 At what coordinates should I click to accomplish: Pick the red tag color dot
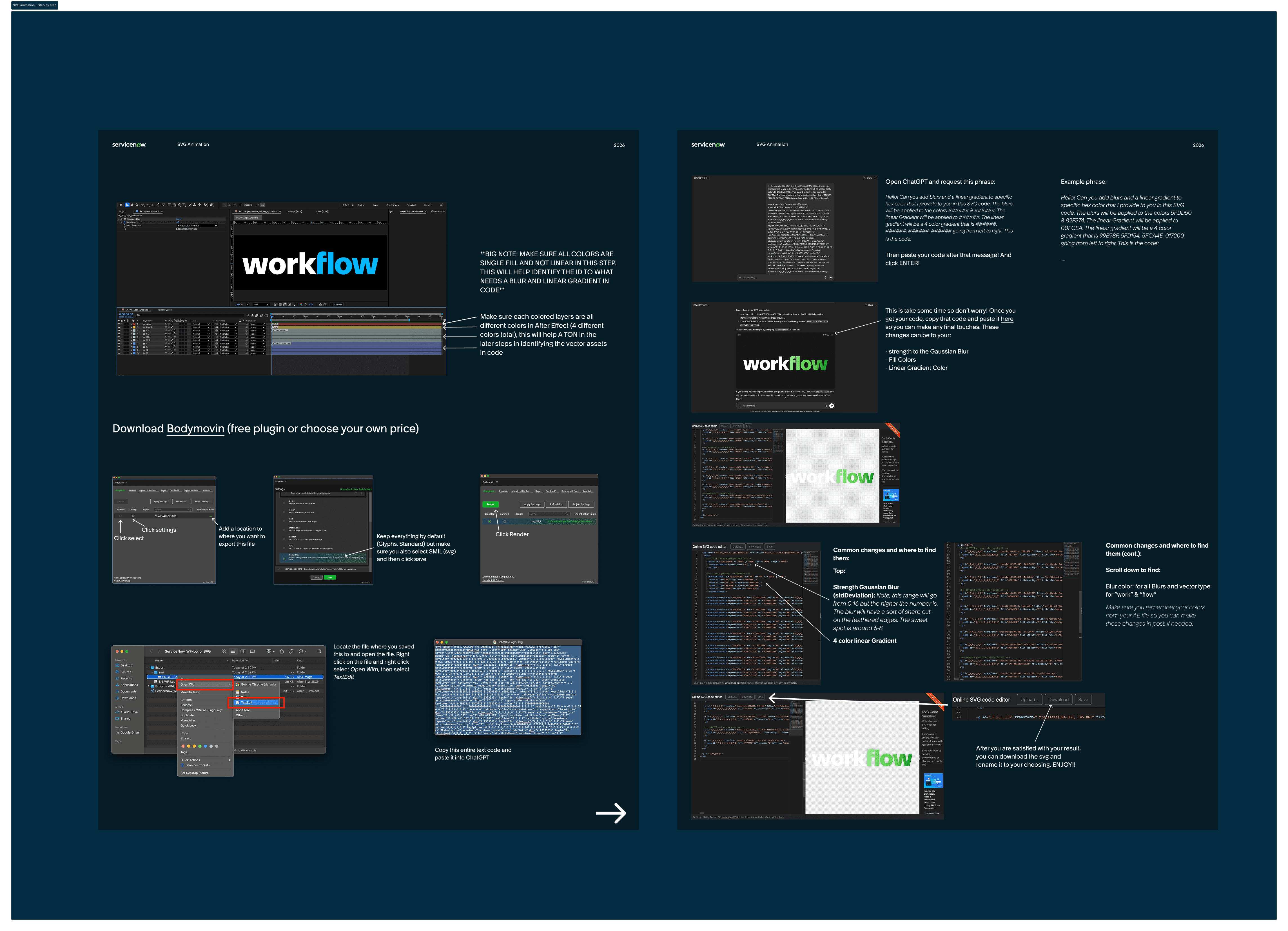pos(183,746)
